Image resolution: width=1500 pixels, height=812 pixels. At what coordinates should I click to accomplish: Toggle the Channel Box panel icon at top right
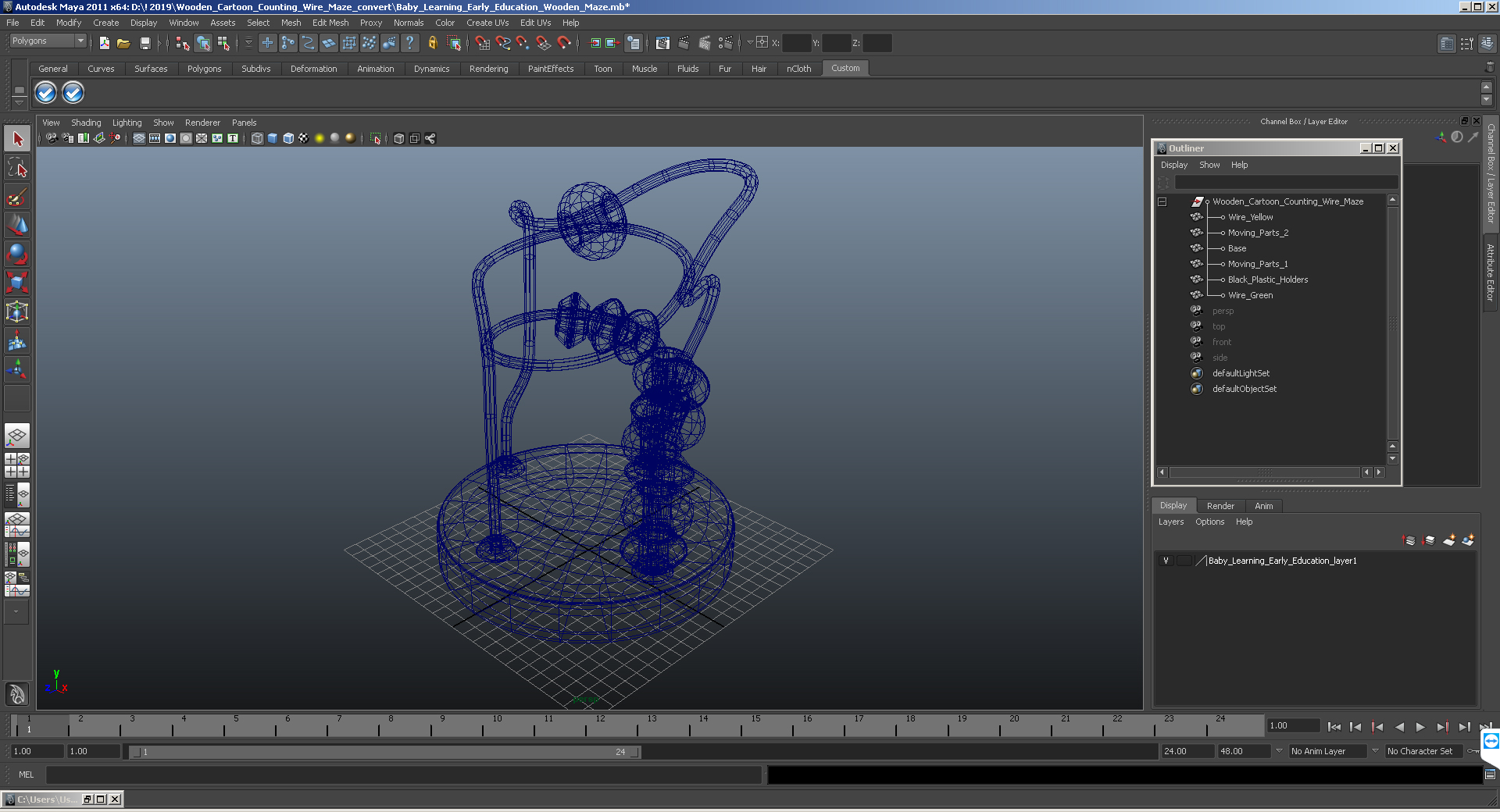tap(1487, 43)
